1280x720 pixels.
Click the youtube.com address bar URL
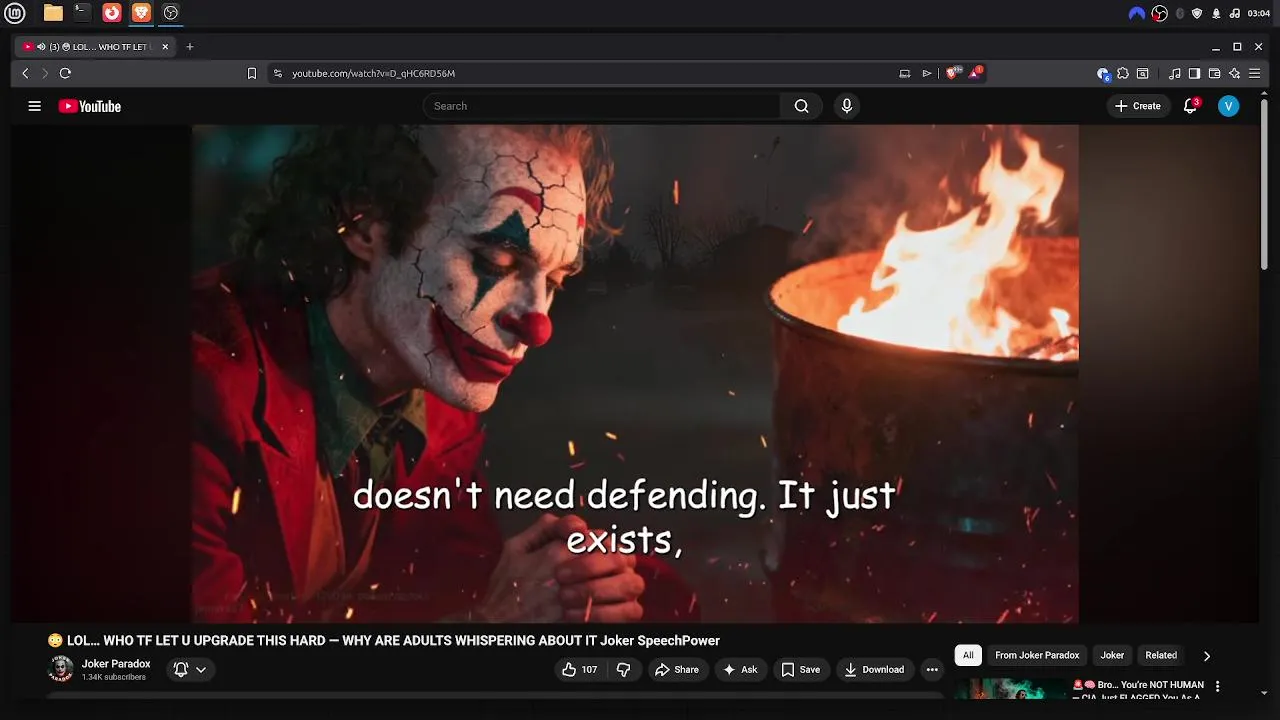[373, 73]
